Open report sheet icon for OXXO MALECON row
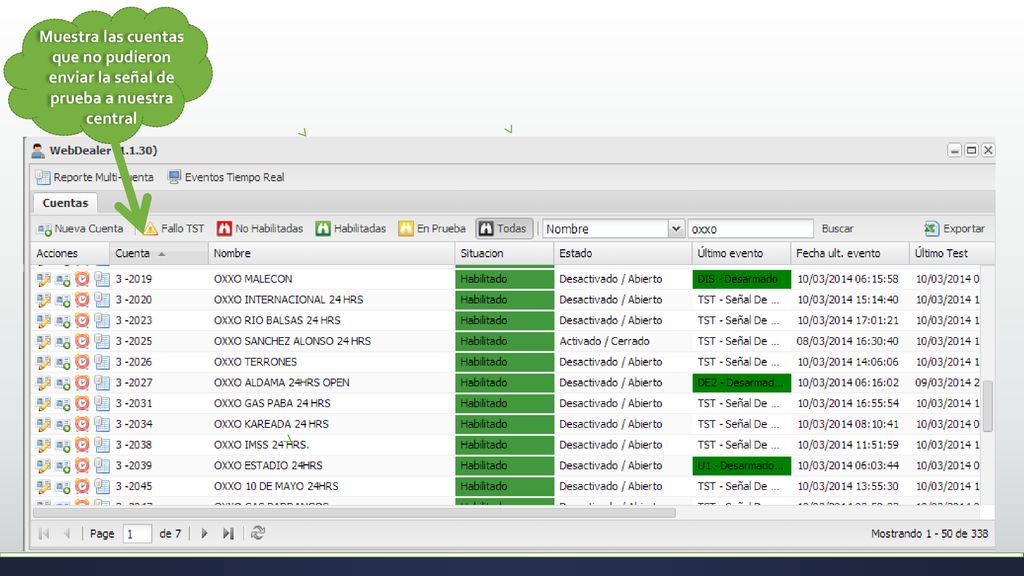The image size is (1024, 576). point(102,279)
